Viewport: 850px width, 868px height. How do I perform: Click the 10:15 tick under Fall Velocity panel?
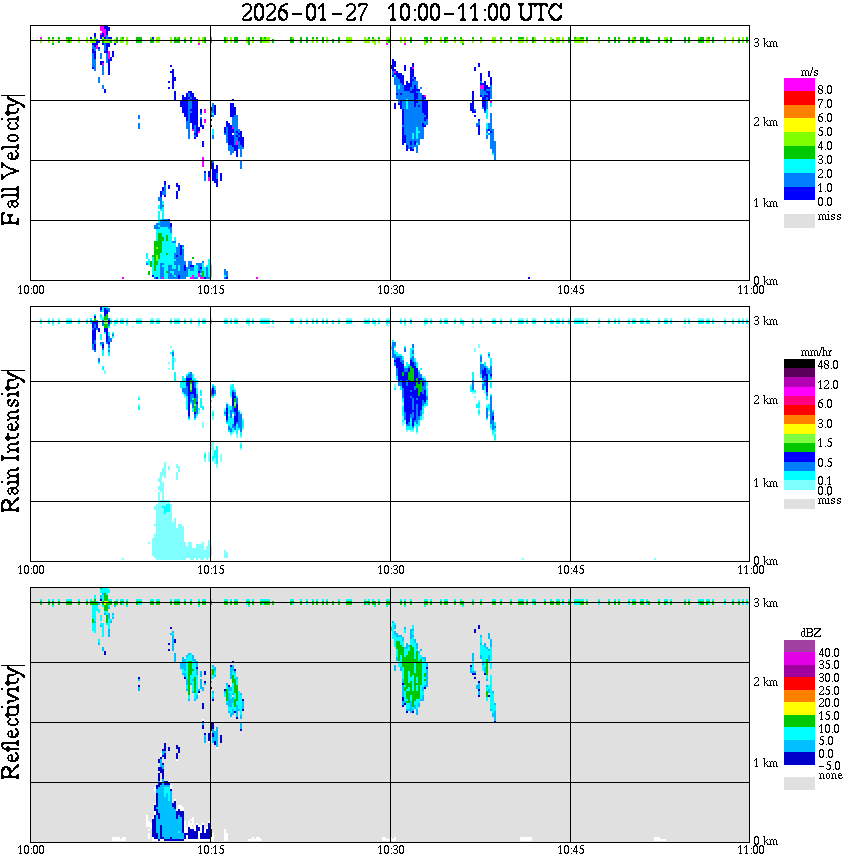coord(211,290)
